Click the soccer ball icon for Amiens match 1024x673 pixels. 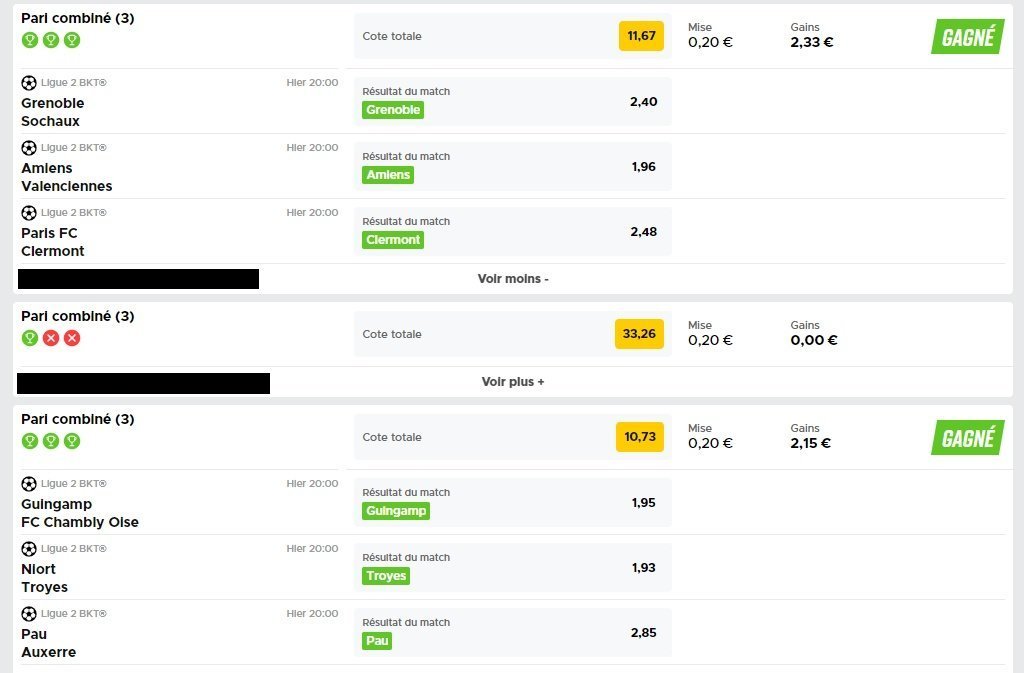29,148
